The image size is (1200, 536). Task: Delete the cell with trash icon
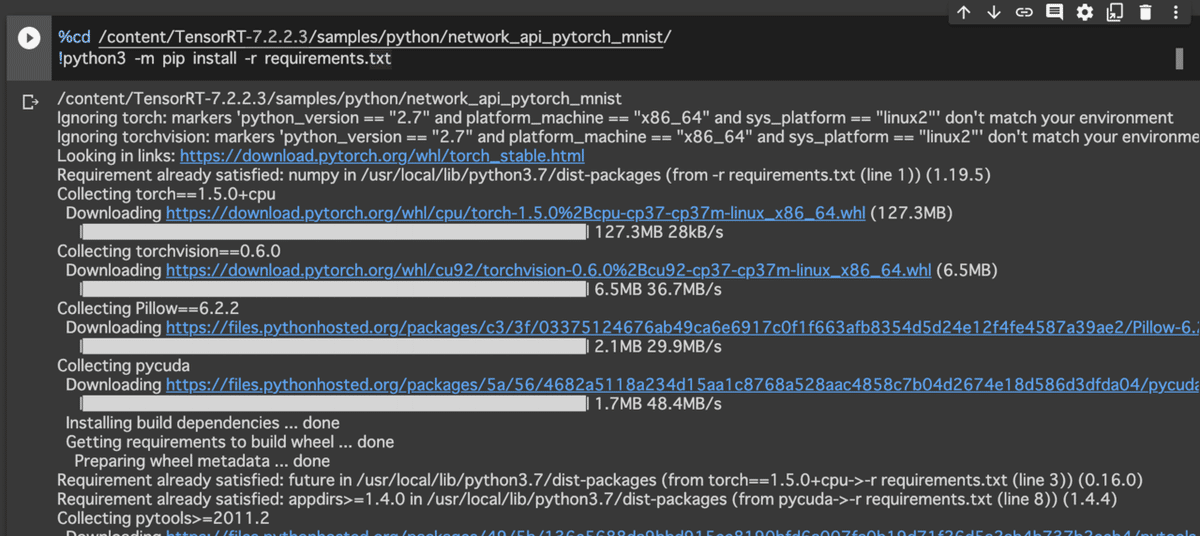click(x=1145, y=12)
